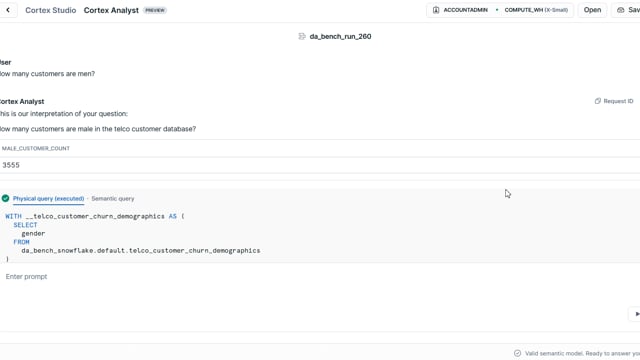Click the role icon beside ACCOUNTADMIN

[x=436, y=10]
